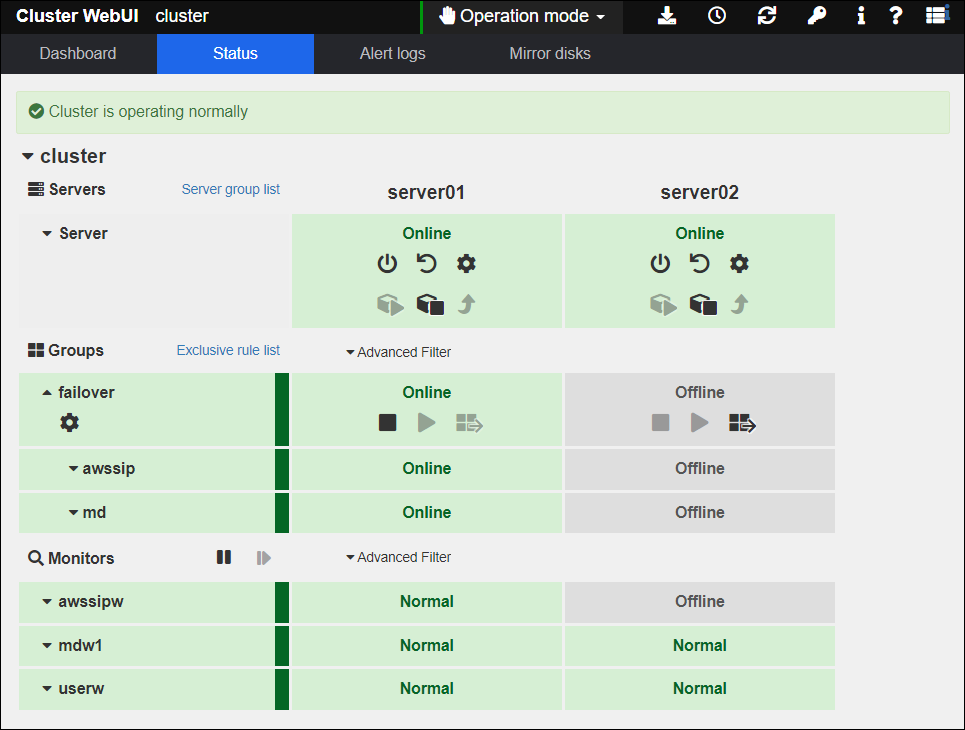
Task: Resume all monitors icon
Action: tap(263, 558)
